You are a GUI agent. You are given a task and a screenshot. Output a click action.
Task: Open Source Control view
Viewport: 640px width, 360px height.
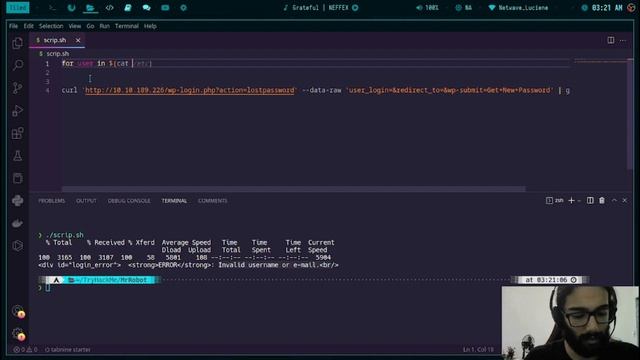[18, 88]
